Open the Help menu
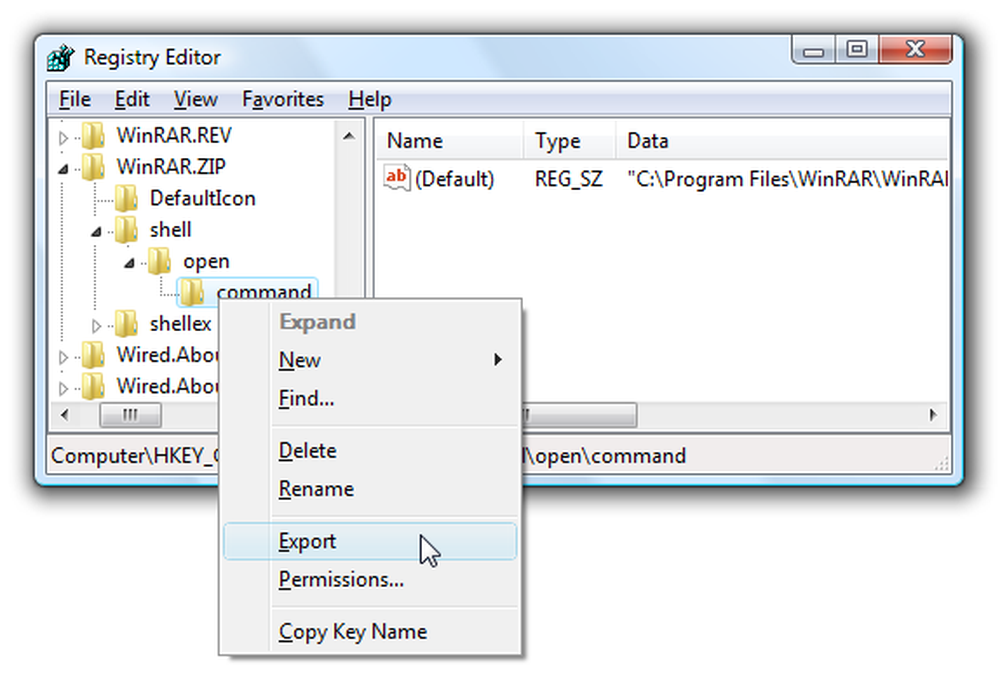This screenshot has height=677, width=1000. click(369, 99)
